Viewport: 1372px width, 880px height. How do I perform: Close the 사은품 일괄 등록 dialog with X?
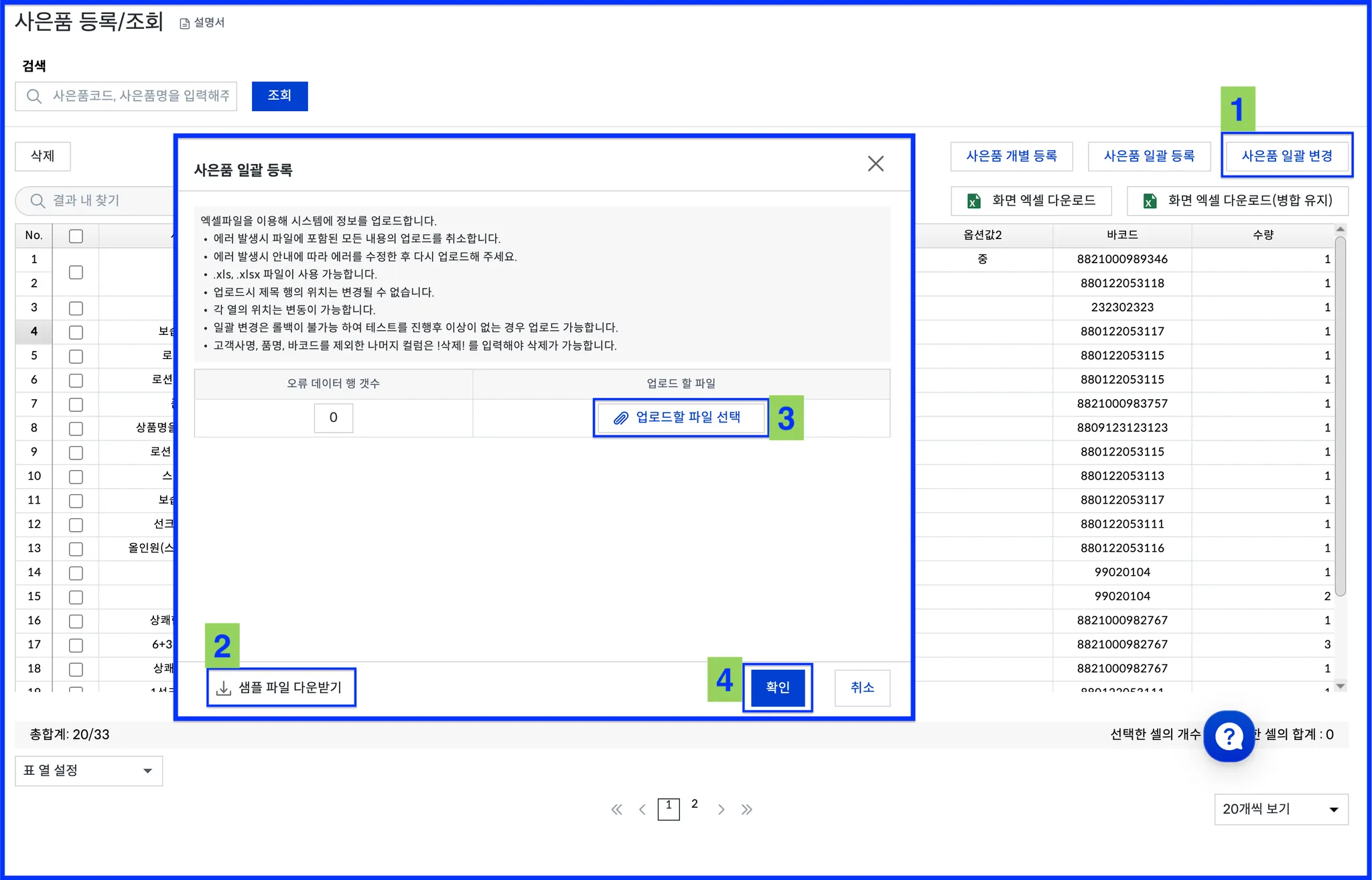(876, 163)
